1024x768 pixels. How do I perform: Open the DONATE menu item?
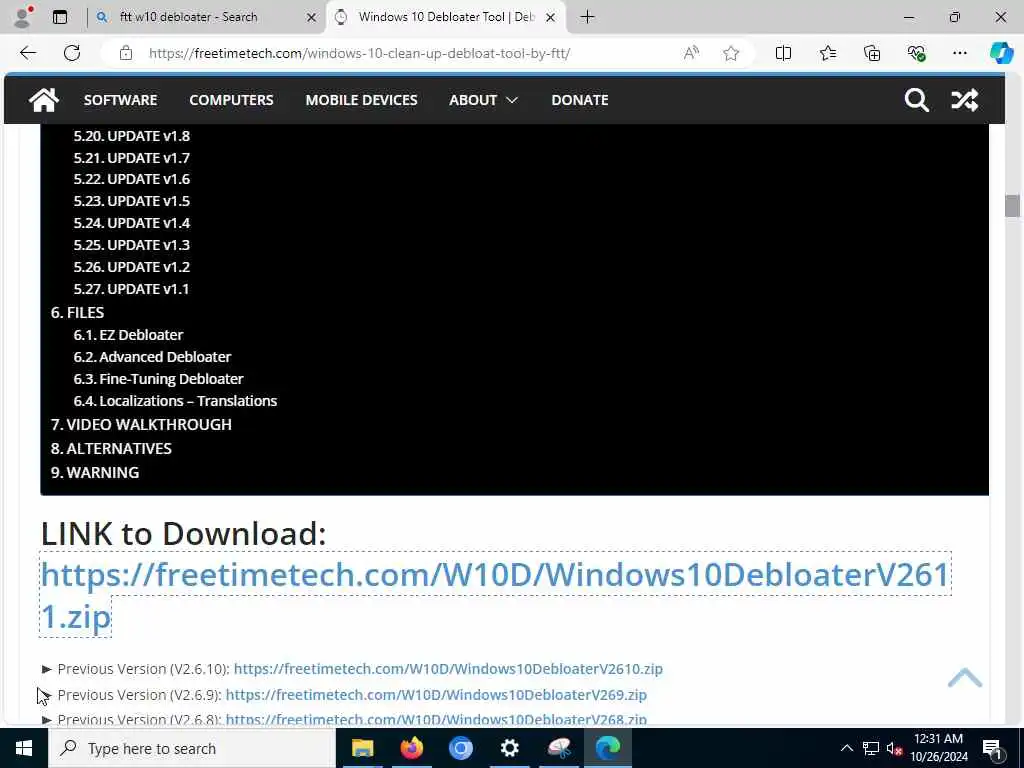coord(580,100)
